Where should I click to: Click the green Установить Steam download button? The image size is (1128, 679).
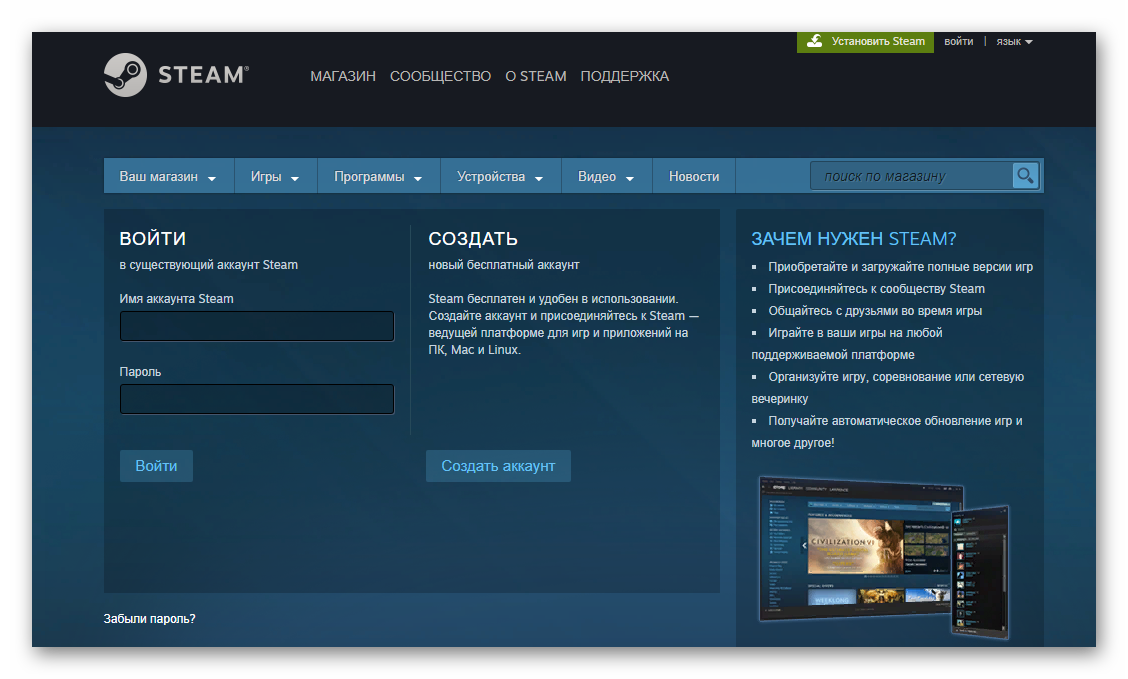pyautogui.click(x=866, y=41)
